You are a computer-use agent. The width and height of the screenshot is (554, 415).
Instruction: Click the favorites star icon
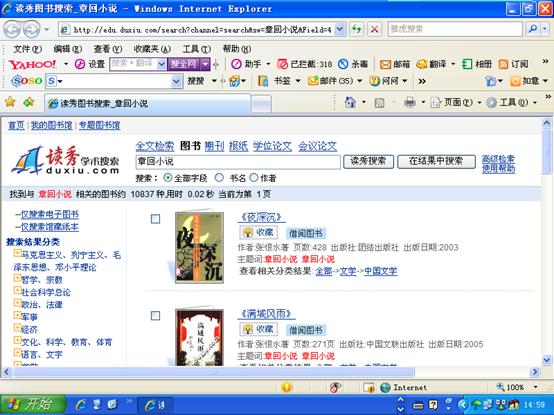tap(10, 102)
